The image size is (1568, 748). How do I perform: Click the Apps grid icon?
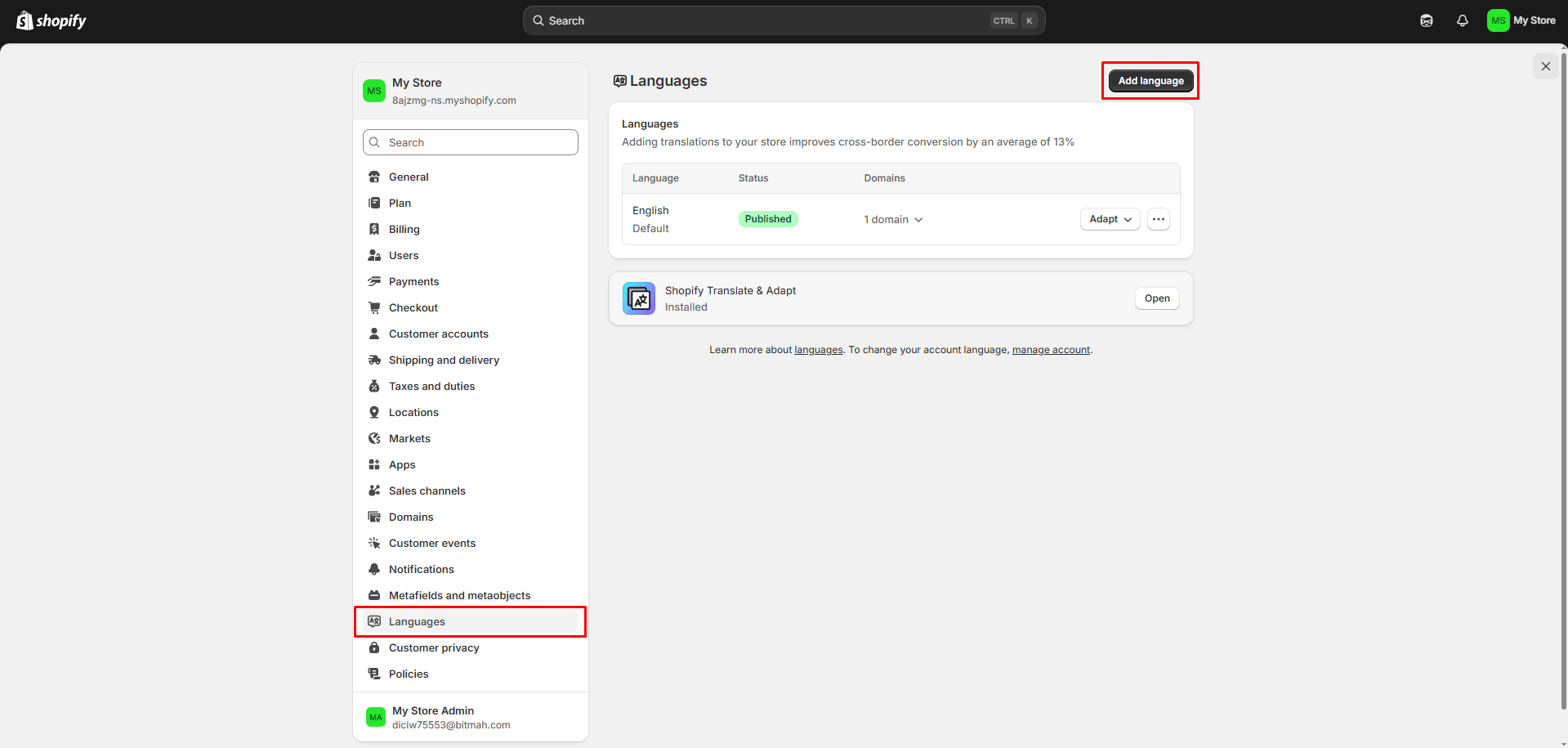click(x=374, y=464)
